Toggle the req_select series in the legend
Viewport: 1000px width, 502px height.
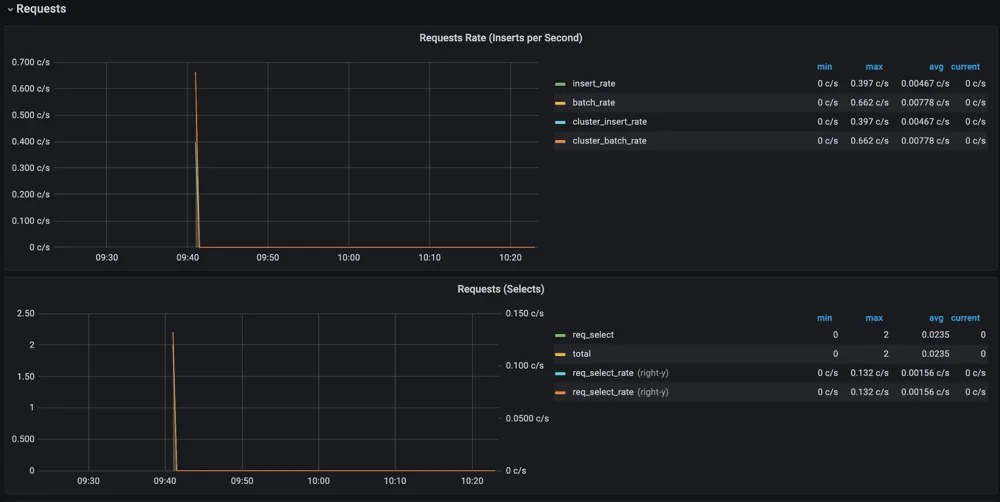[593, 335]
